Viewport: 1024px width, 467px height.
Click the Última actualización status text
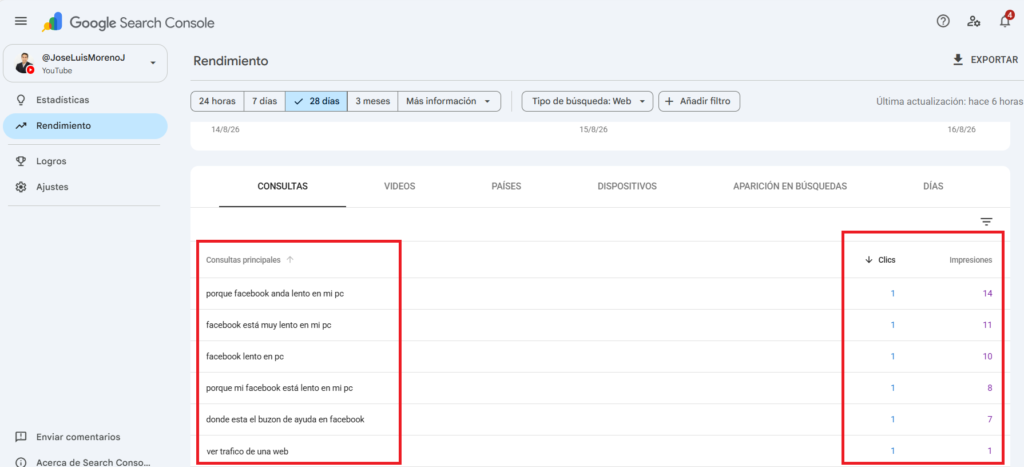coord(949,102)
